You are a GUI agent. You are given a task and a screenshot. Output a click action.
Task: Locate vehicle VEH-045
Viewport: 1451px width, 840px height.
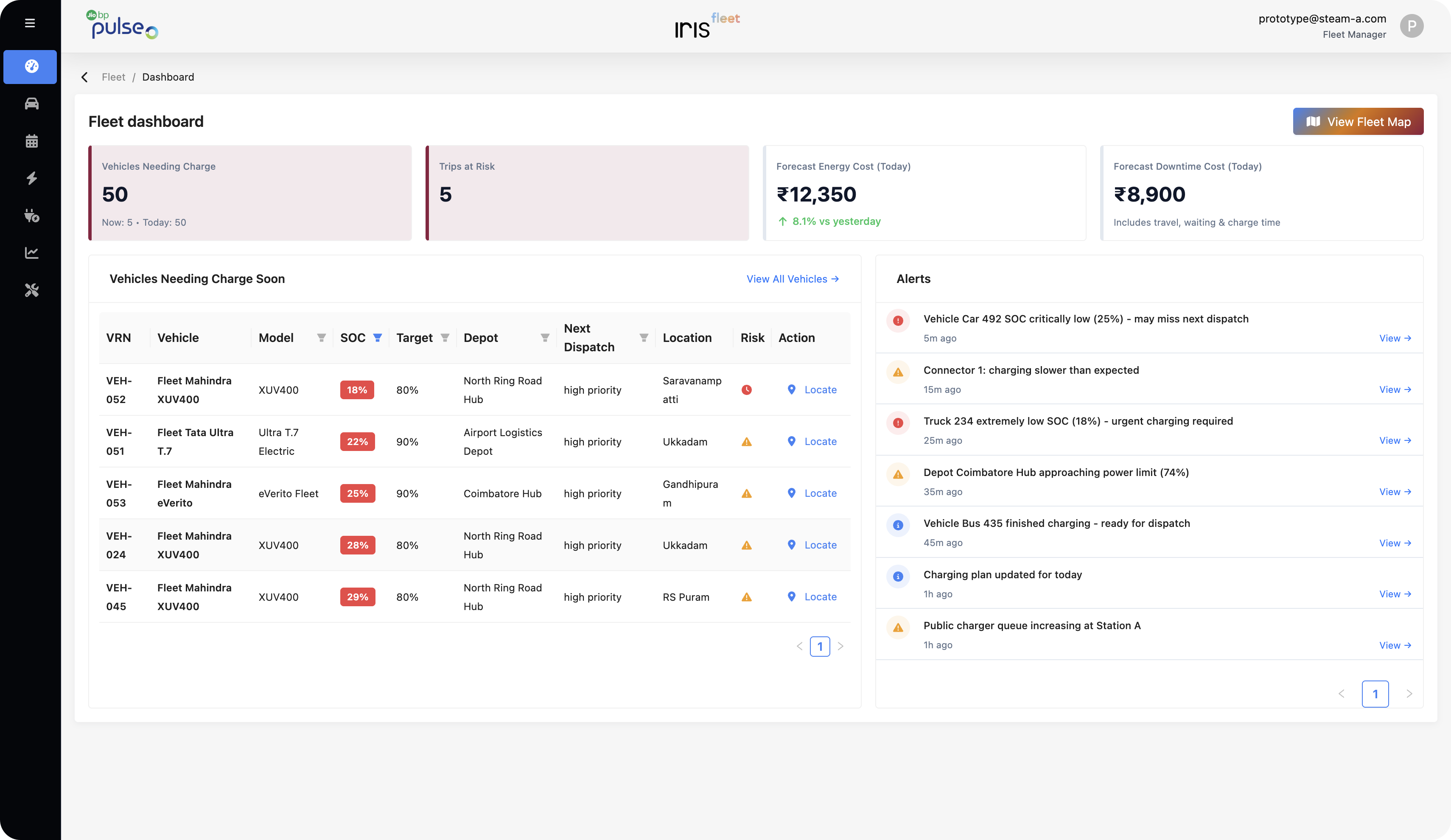coord(812,597)
